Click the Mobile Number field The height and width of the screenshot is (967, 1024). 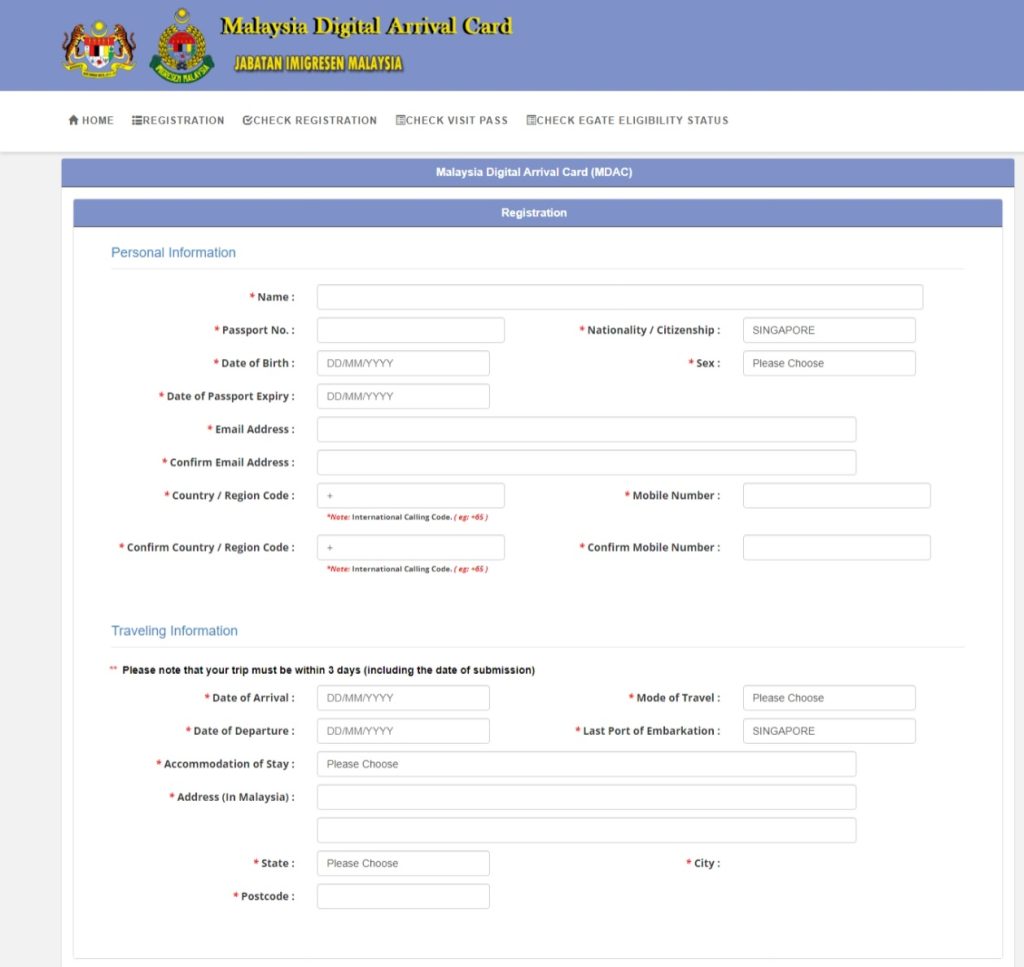click(x=836, y=495)
